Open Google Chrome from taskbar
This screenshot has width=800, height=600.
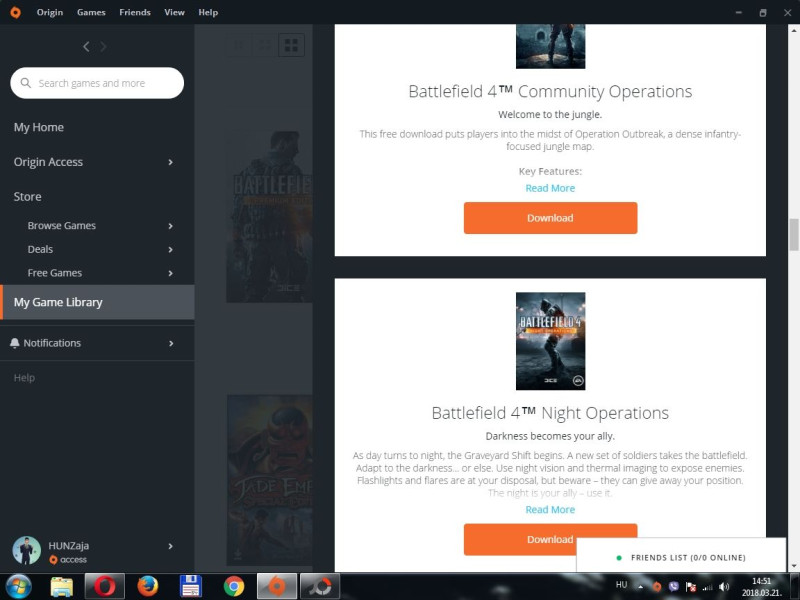click(234, 587)
